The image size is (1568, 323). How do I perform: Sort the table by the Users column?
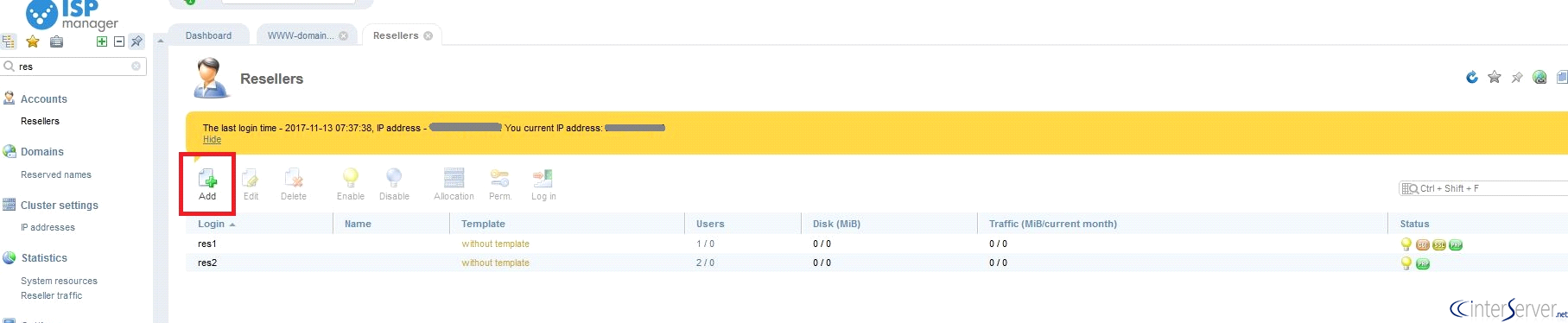pyautogui.click(x=743, y=224)
